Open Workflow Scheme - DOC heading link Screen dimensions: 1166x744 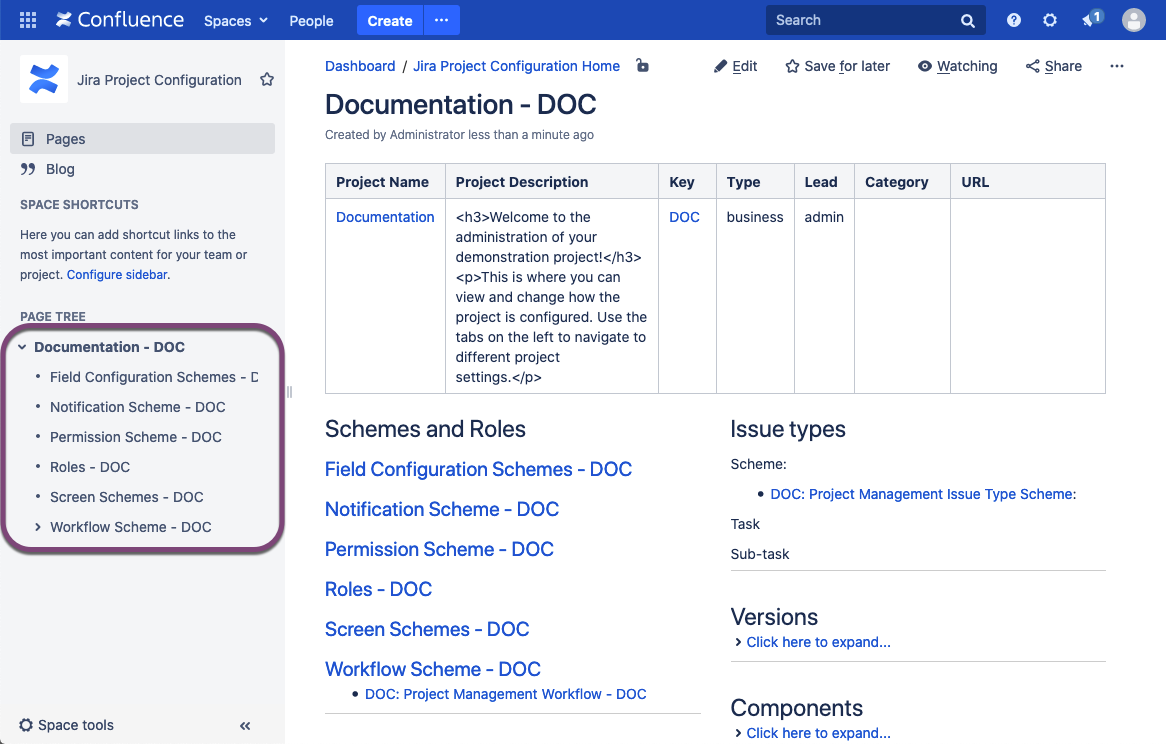pos(433,669)
